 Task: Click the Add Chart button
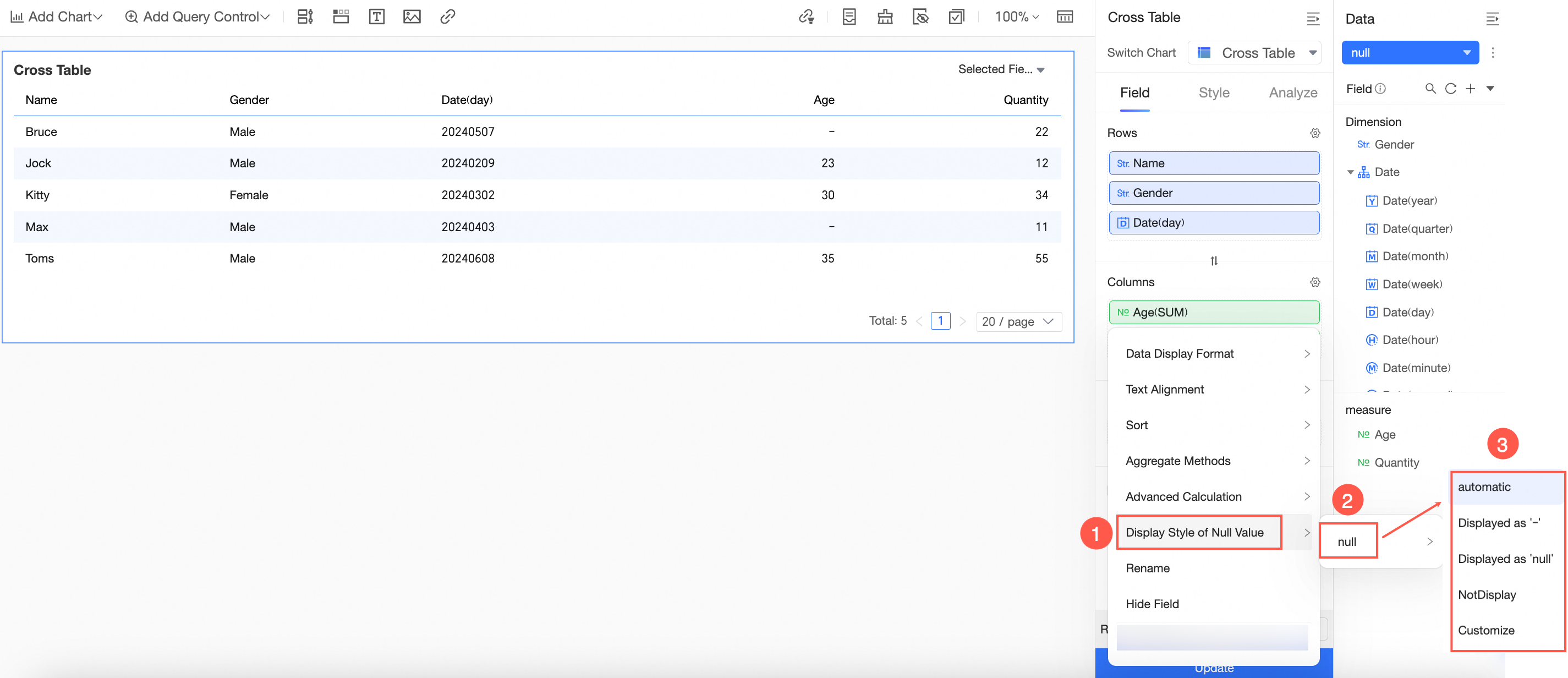[57, 17]
